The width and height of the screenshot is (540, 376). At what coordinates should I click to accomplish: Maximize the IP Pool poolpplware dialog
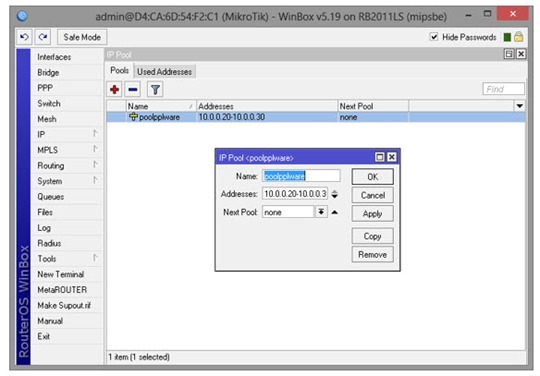point(380,157)
